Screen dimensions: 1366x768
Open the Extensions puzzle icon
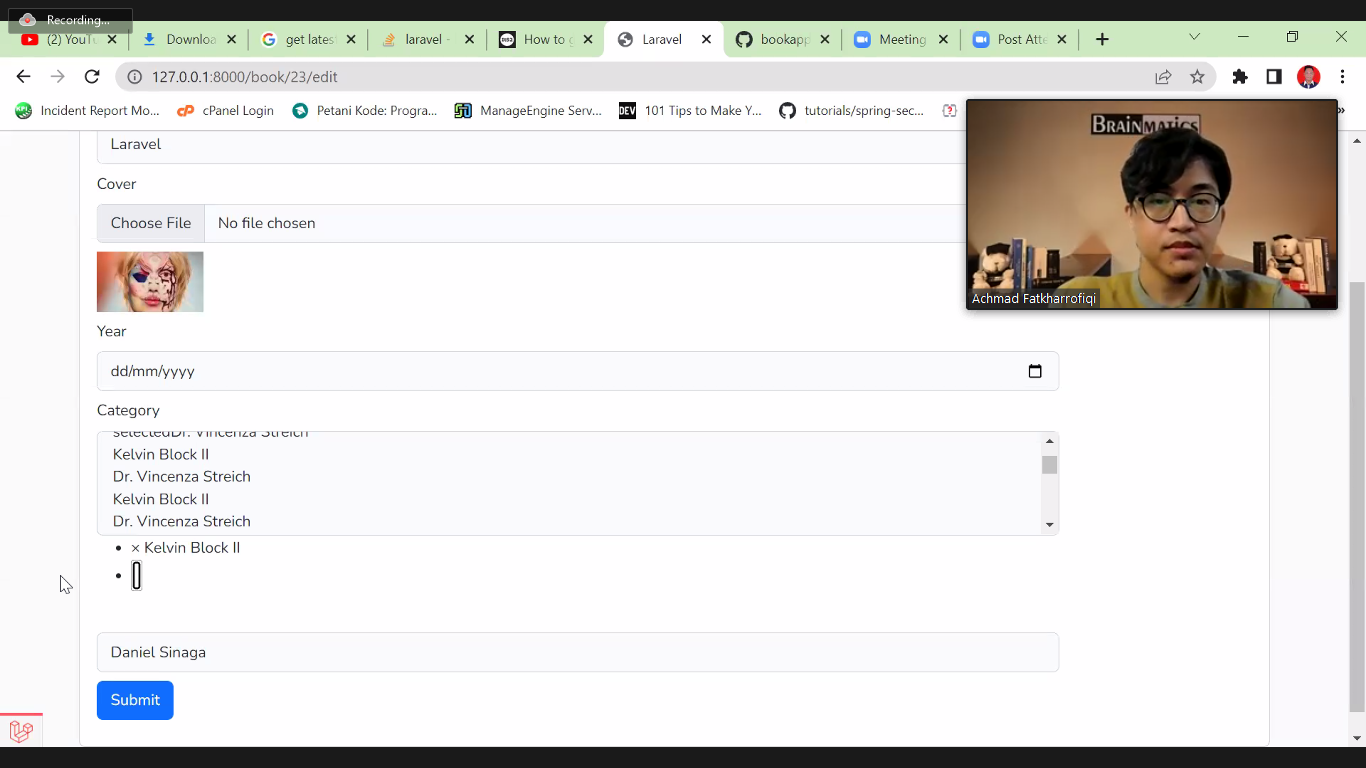point(1240,77)
